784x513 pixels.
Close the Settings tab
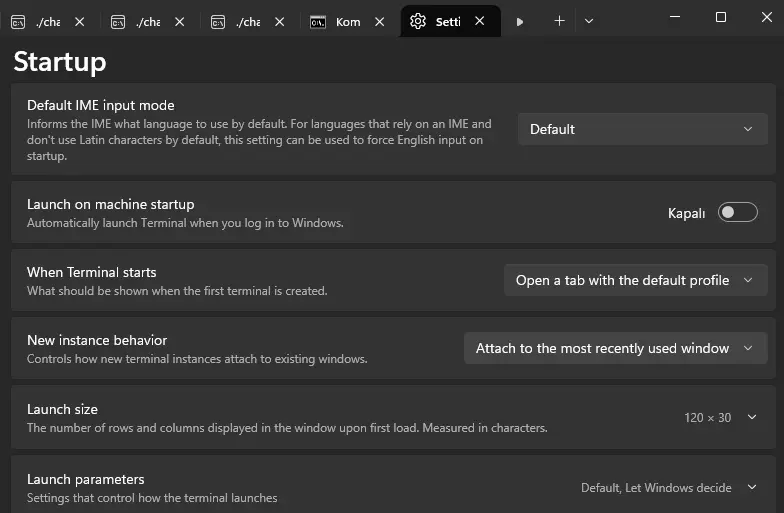[x=480, y=21]
